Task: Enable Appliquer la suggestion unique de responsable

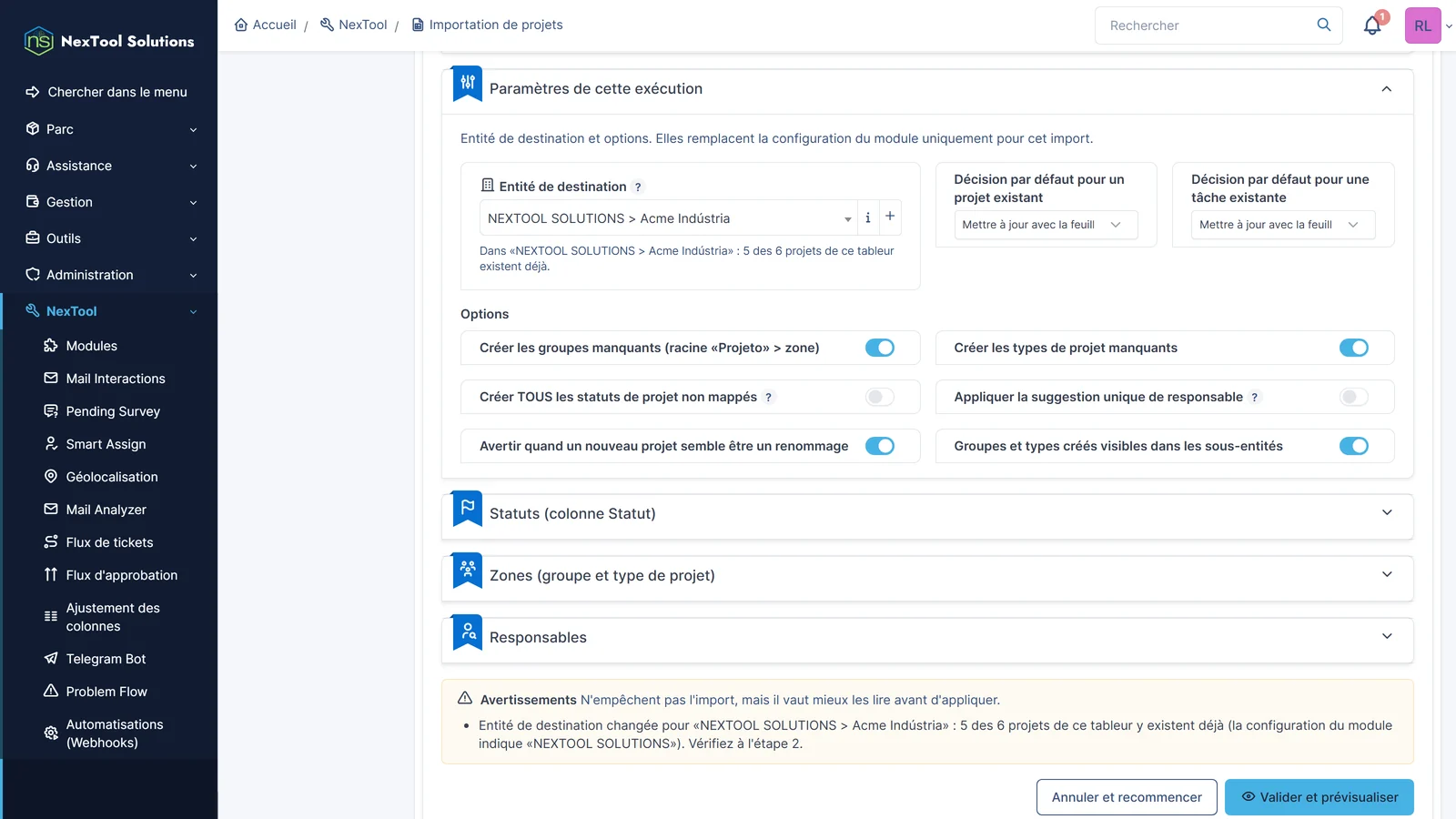Action: [x=1354, y=397]
